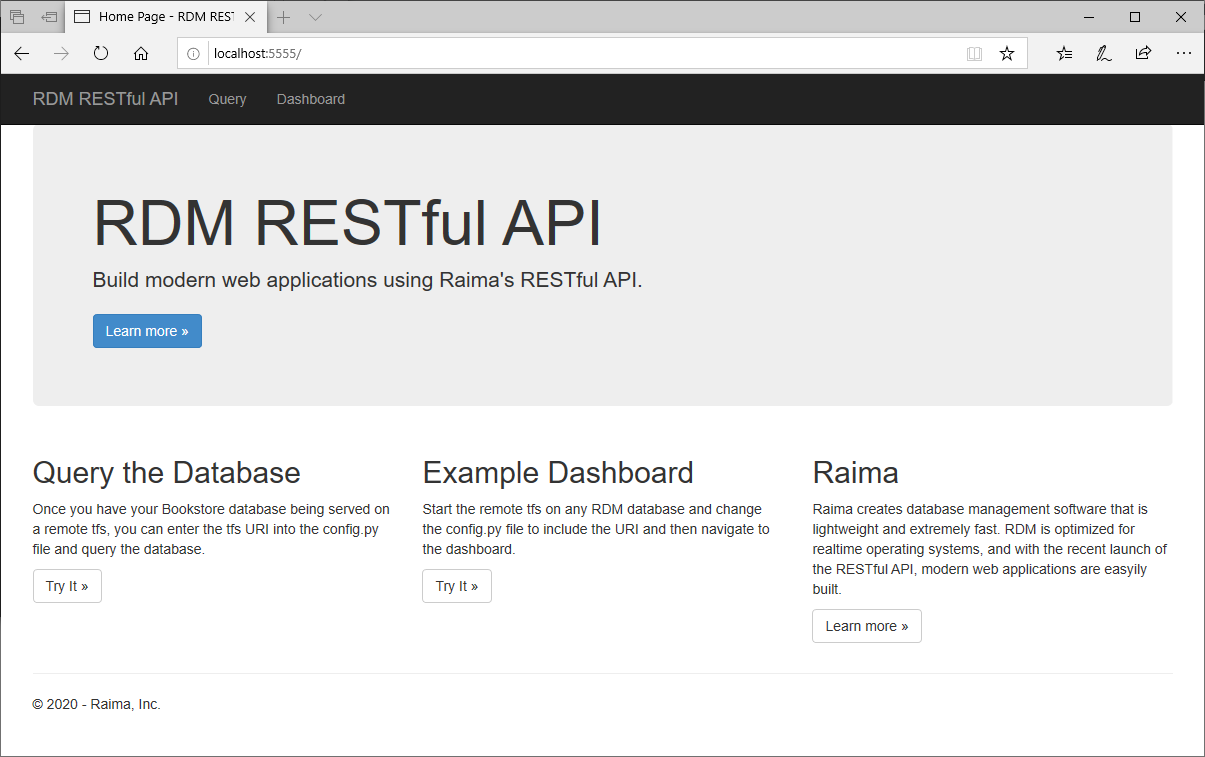The width and height of the screenshot is (1205, 757).
Task: Share this page
Action: 1143,54
